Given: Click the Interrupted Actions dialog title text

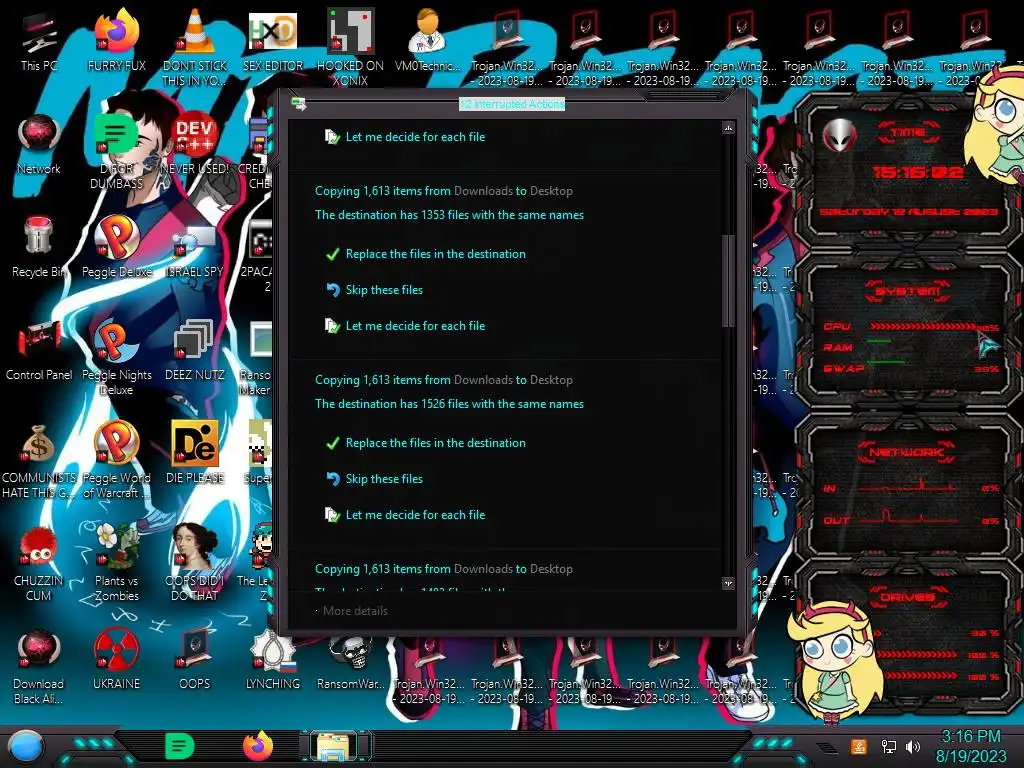Looking at the screenshot, I should (512, 104).
